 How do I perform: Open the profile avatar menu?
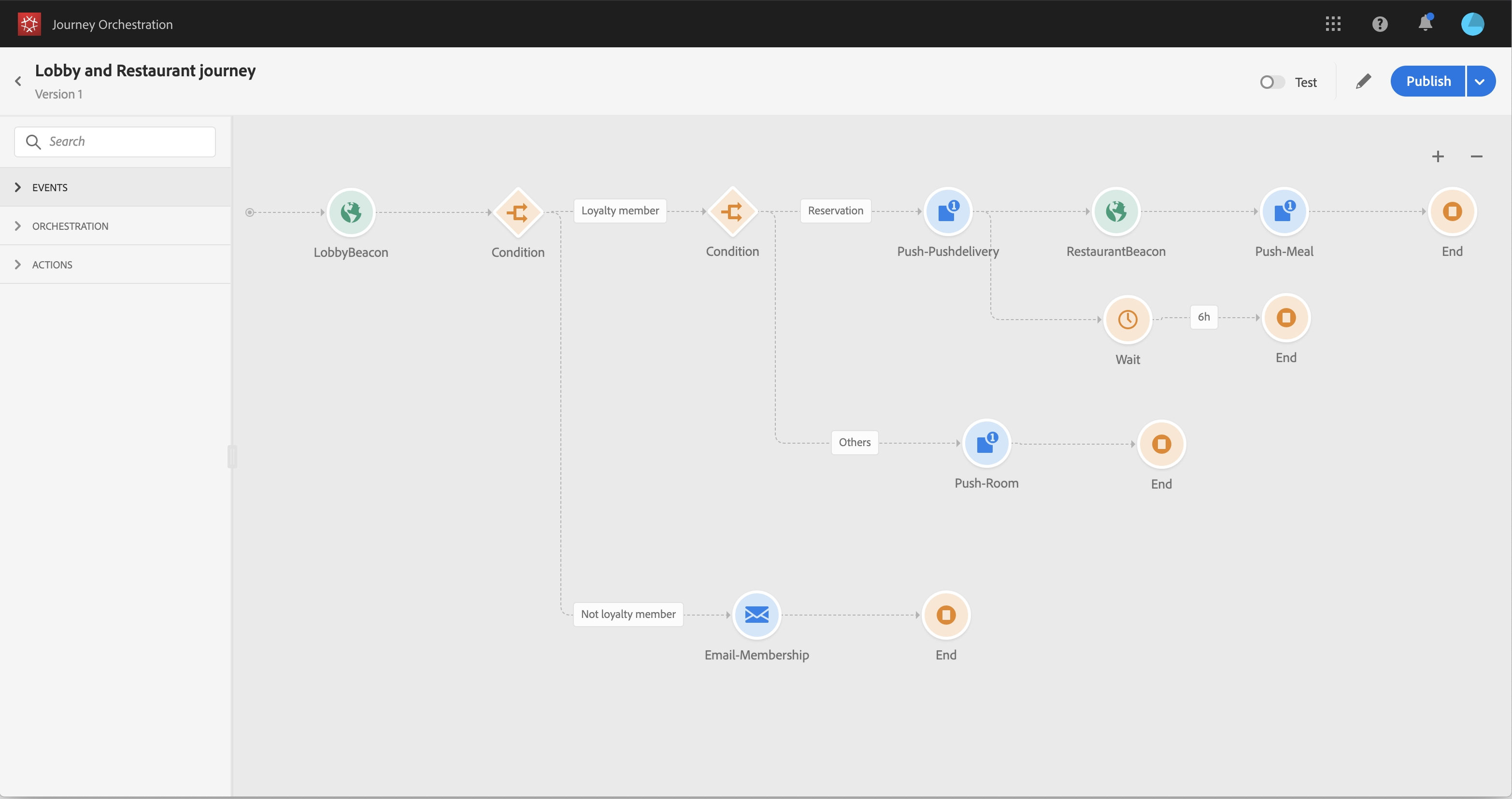(1473, 24)
